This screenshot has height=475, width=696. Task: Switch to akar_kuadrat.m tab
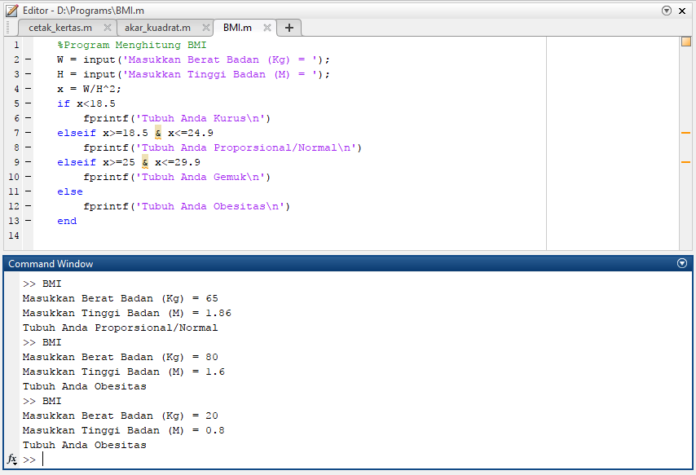coord(158,28)
